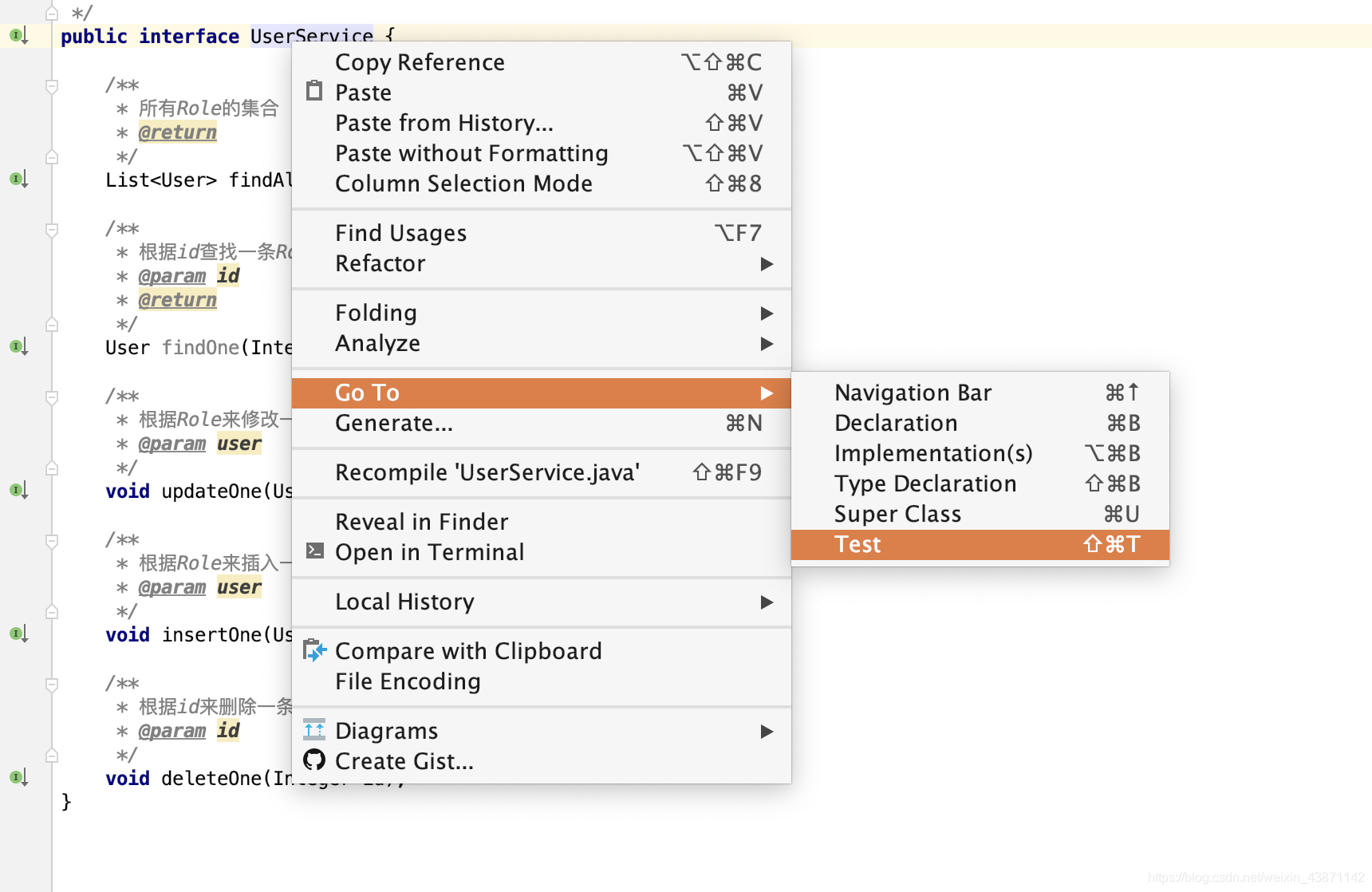The height and width of the screenshot is (892, 1372).
Task: Select Test in Go To submenu
Action: (980, 544)
